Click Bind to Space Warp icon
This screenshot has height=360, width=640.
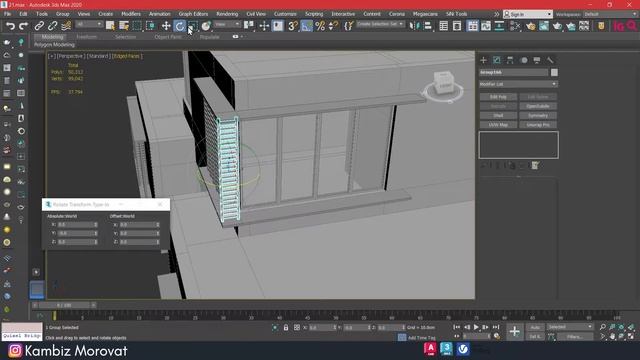click(66, 26)
